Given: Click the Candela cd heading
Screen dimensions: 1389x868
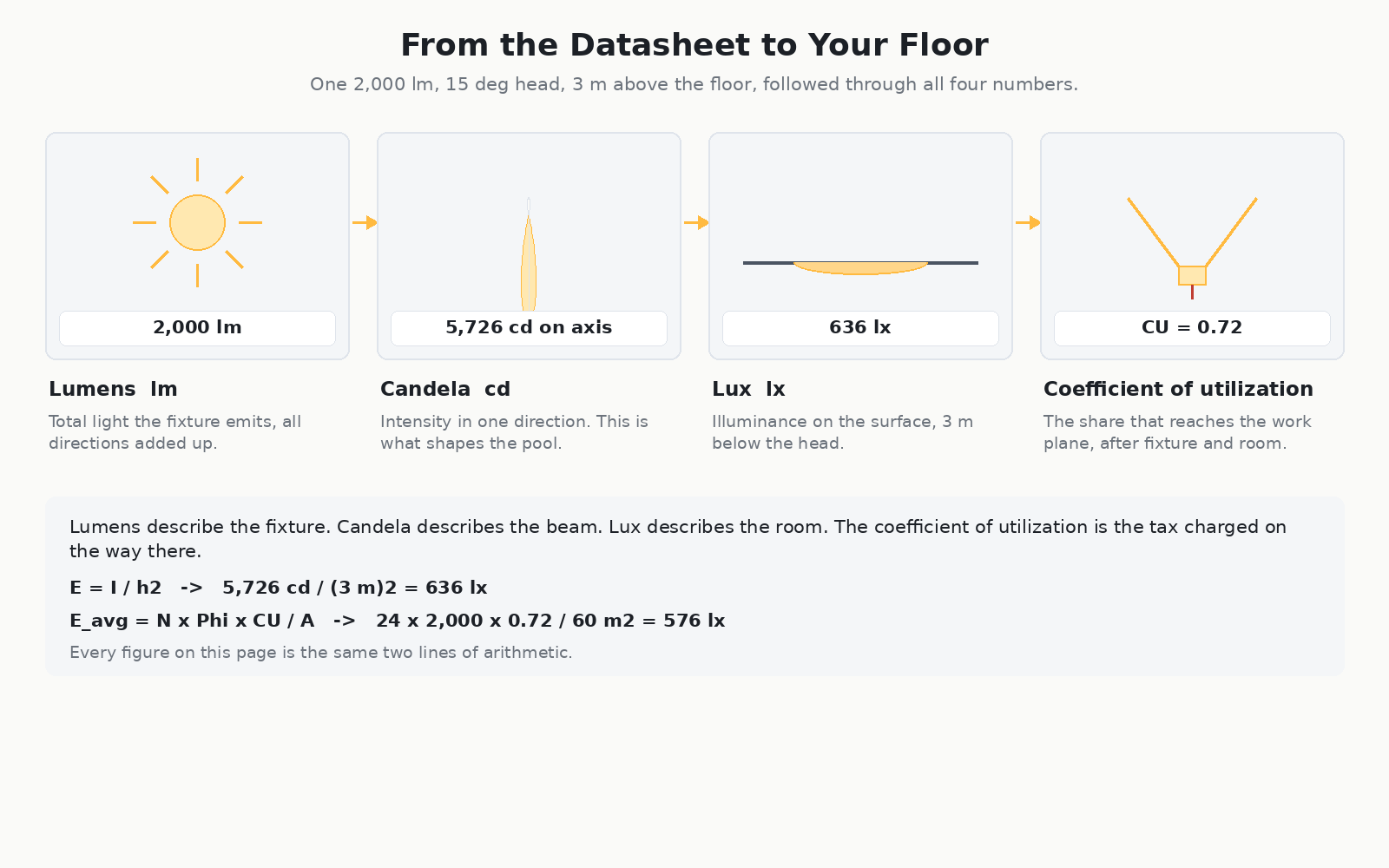Looking at the screenshot, I should pos(445,389).
